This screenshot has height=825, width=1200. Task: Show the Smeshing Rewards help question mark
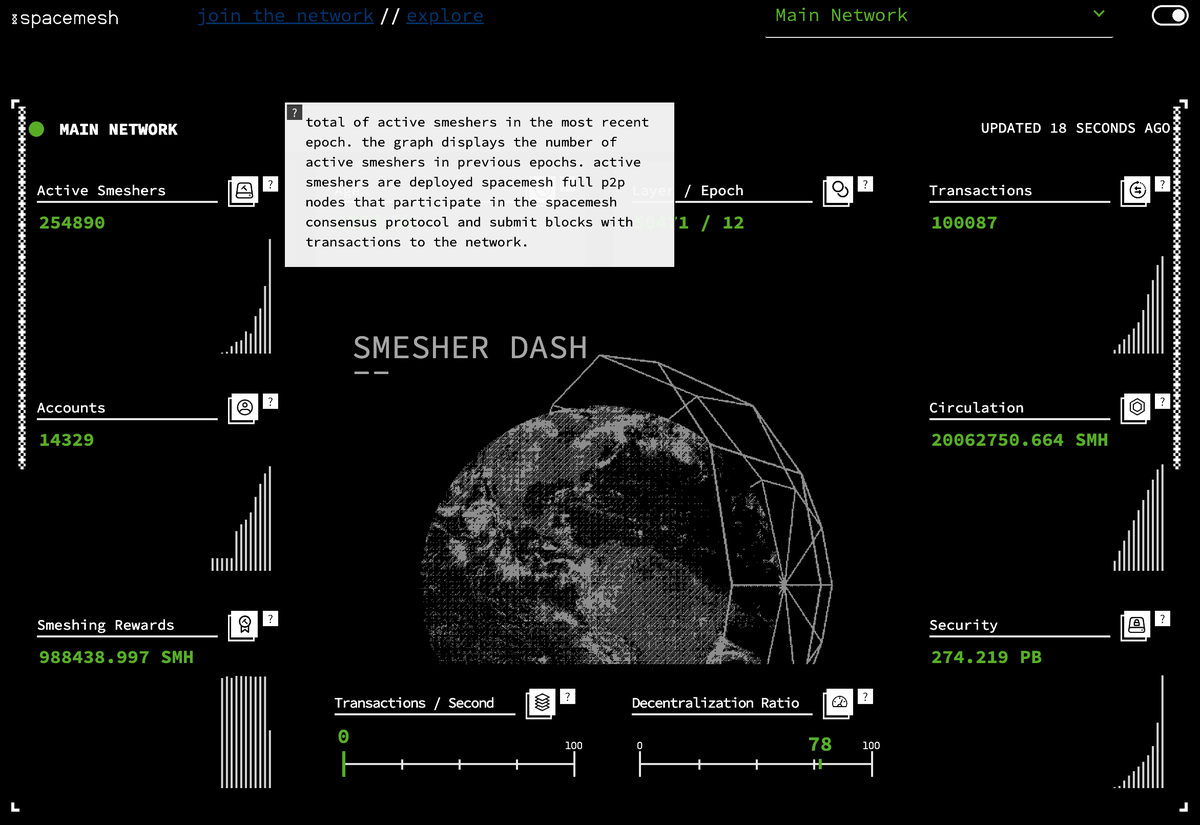point(270,618)
